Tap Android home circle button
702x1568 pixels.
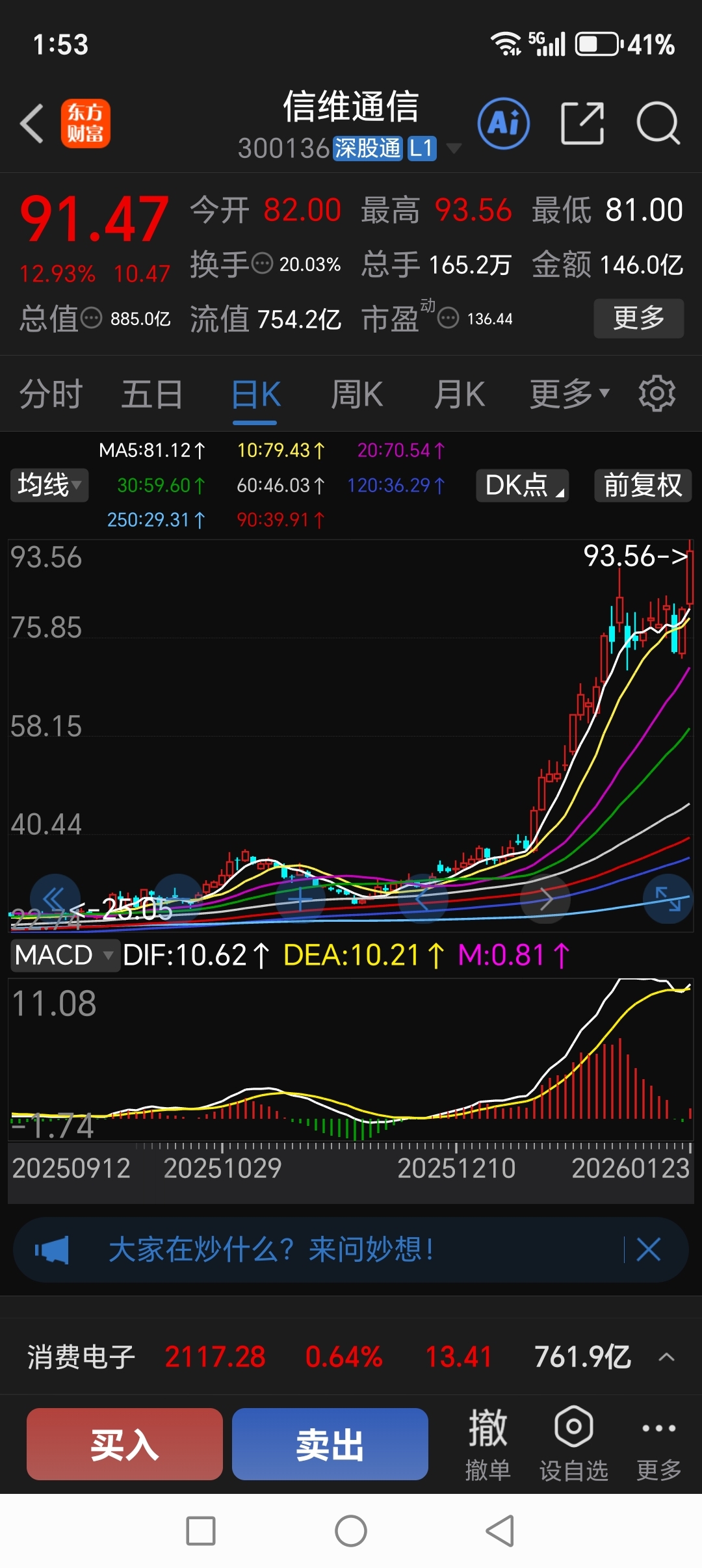point(351,1531)
